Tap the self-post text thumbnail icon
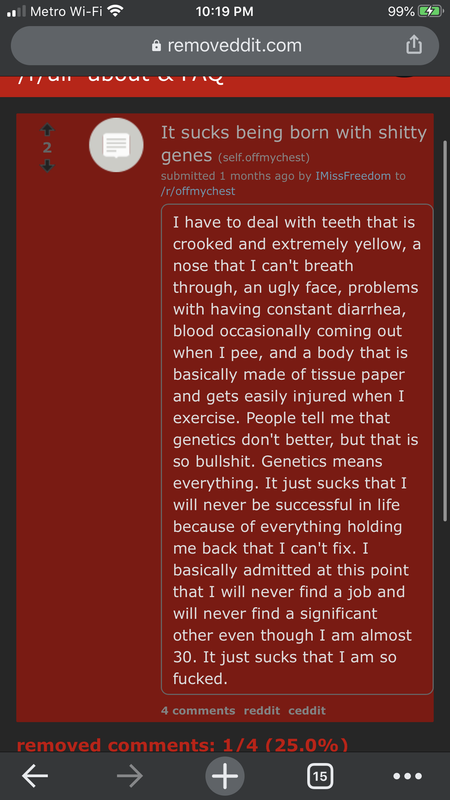The width and height of the screenshot is (450, 800). click(116, 145)
